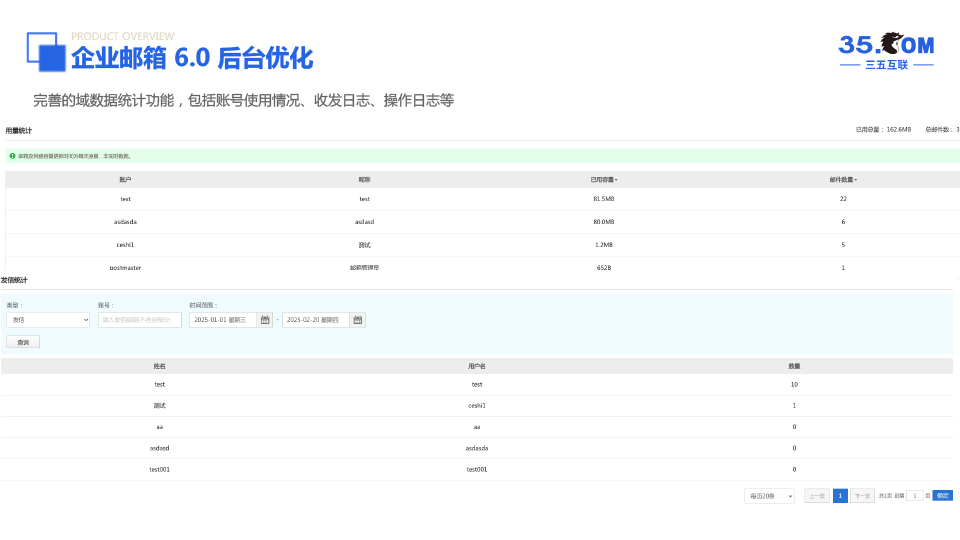
Task: Sort by 已用容量 column header
Action: point(603,180)
